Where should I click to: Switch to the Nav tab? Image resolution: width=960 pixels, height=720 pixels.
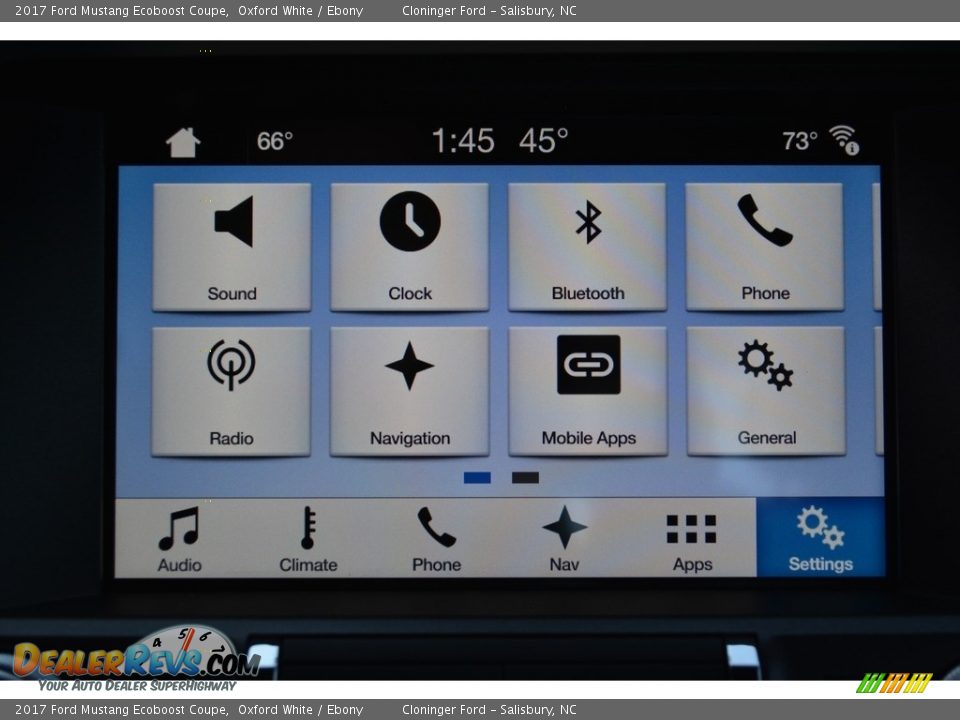click(564, 539)
